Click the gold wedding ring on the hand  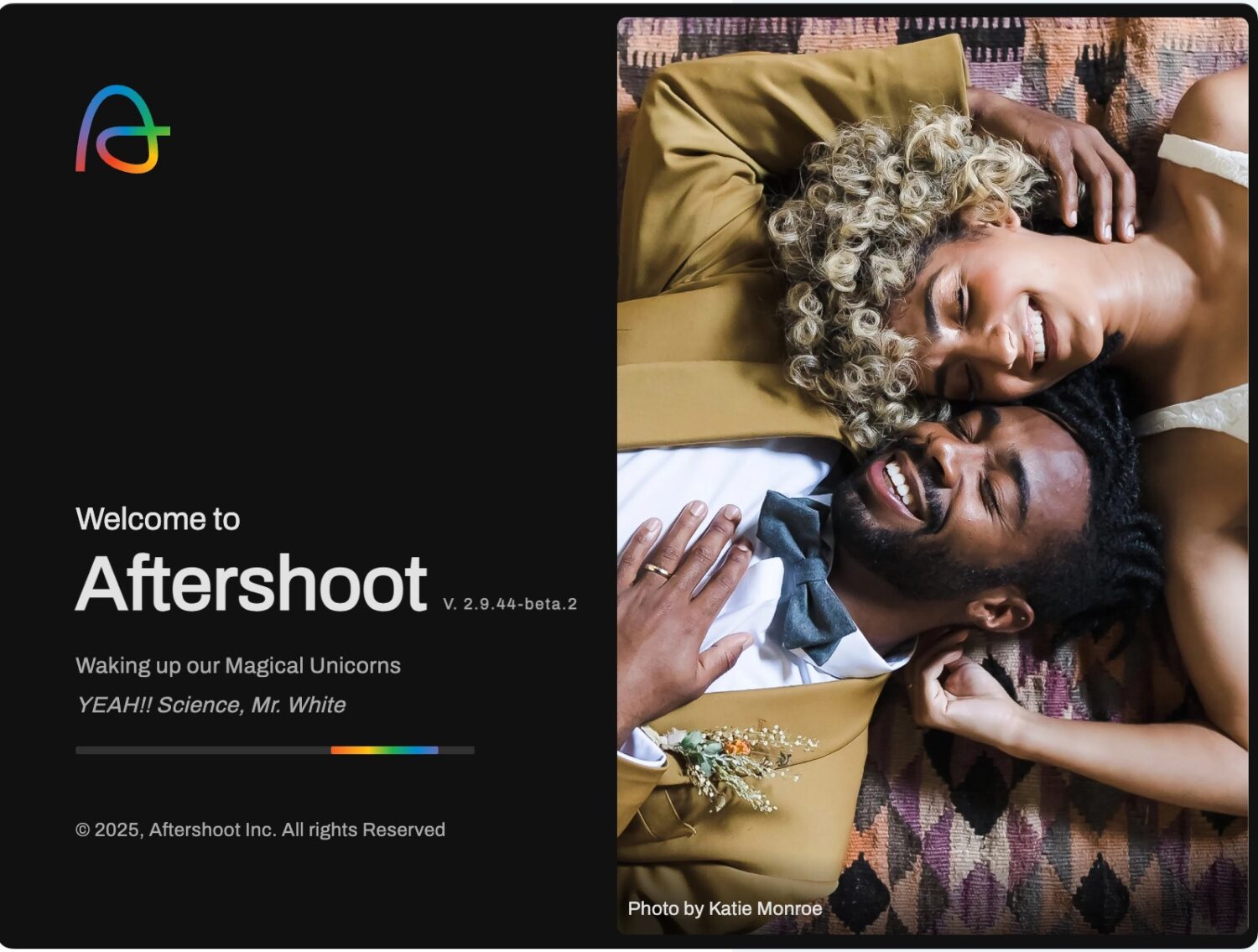657,570
